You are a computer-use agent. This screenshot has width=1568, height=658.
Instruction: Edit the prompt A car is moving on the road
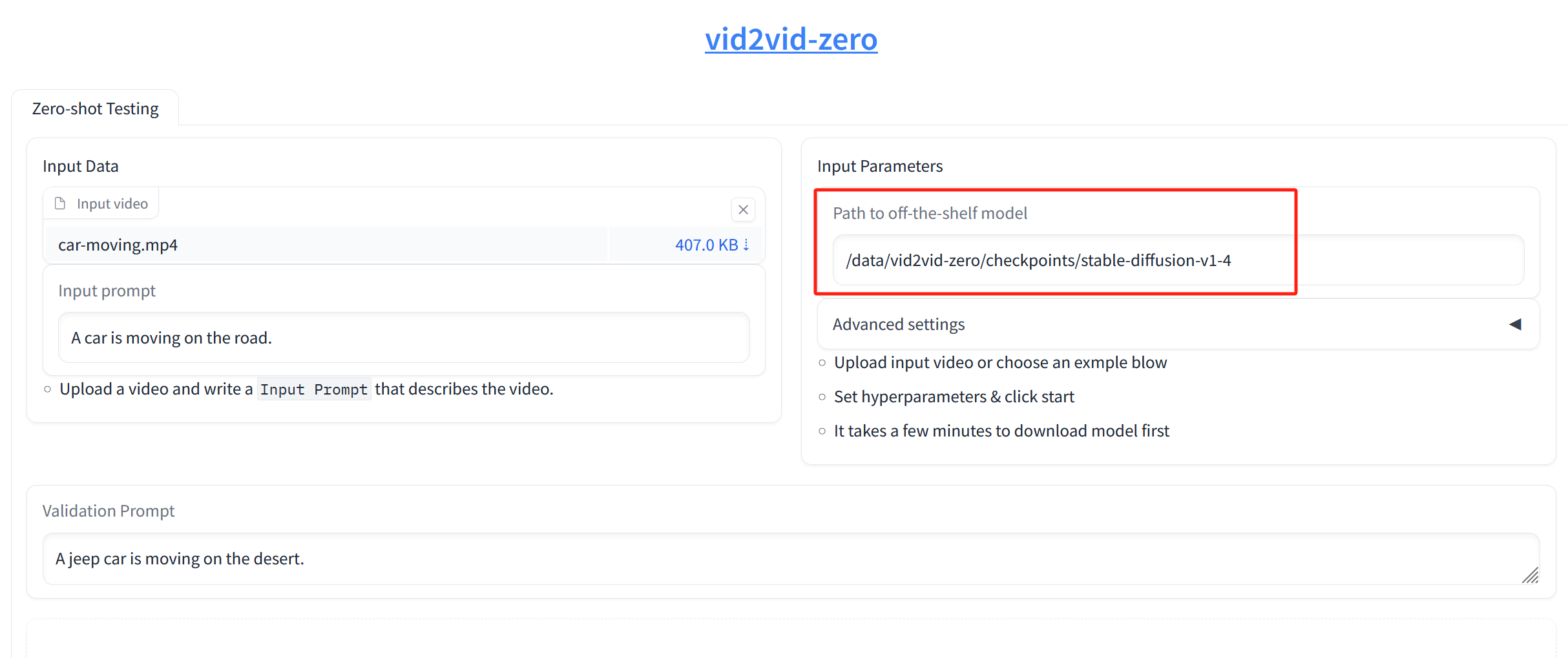(171, 337)
